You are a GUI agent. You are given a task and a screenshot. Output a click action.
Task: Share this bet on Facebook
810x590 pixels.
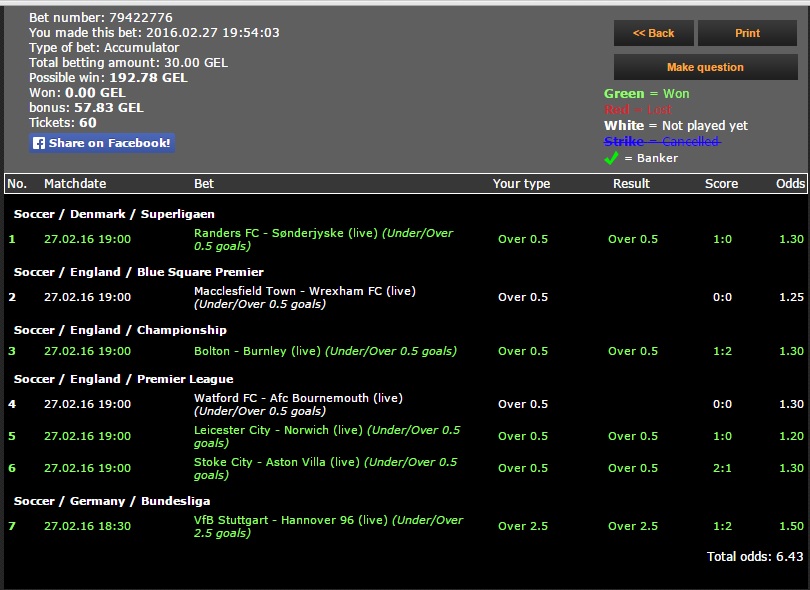click(x=102, y=143)
